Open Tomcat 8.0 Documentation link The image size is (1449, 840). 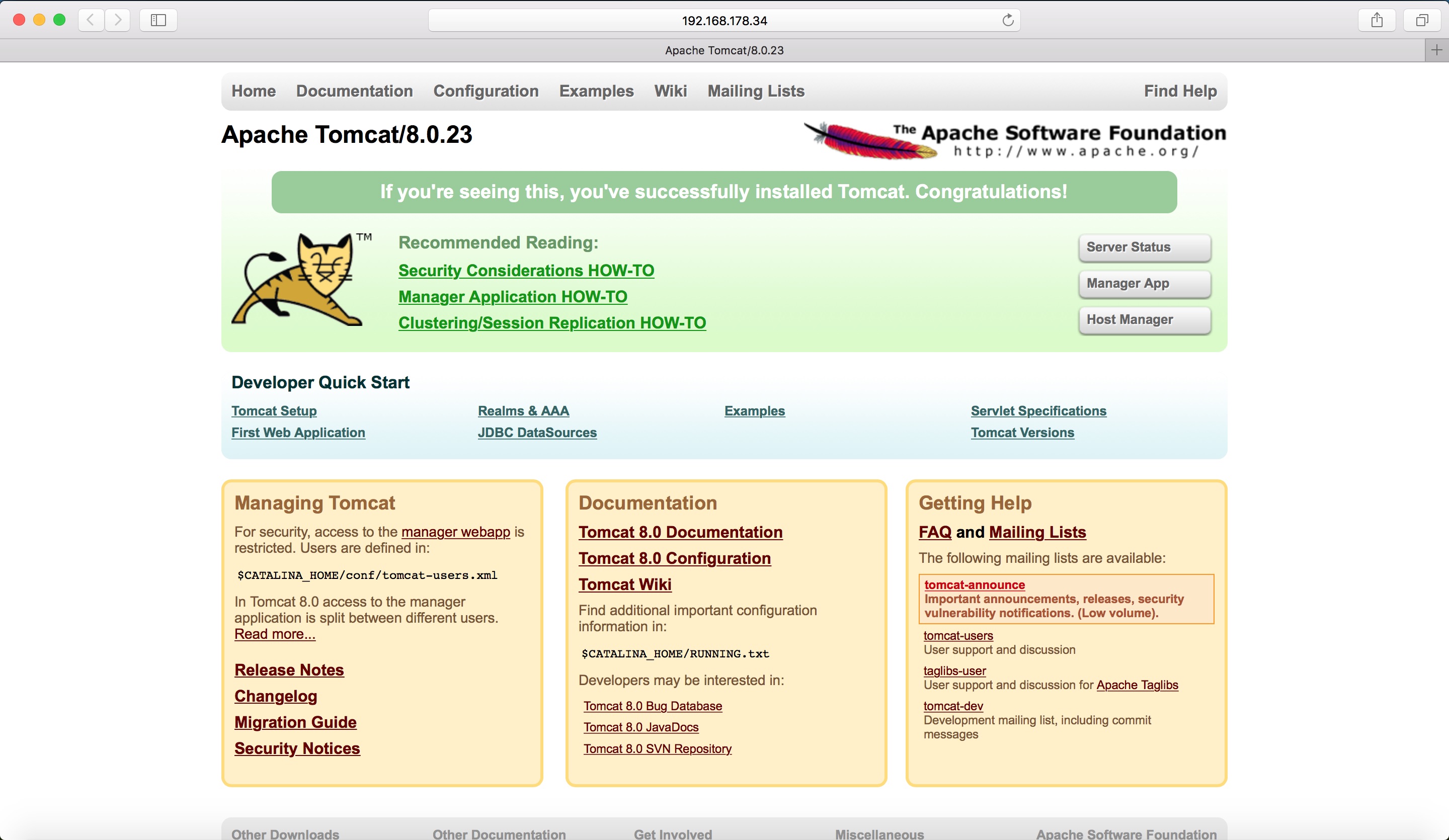[680, 532]
